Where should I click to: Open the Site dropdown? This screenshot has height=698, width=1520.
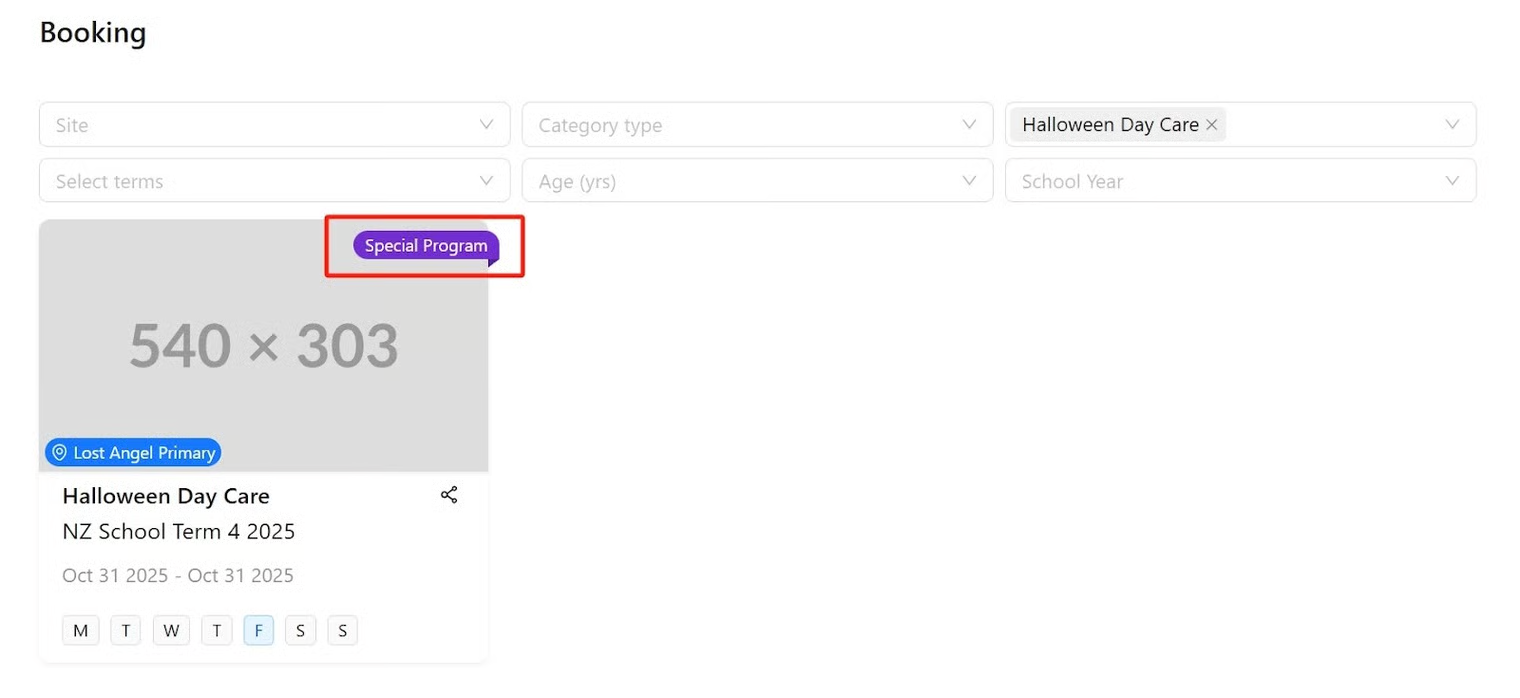pos(274,125)
